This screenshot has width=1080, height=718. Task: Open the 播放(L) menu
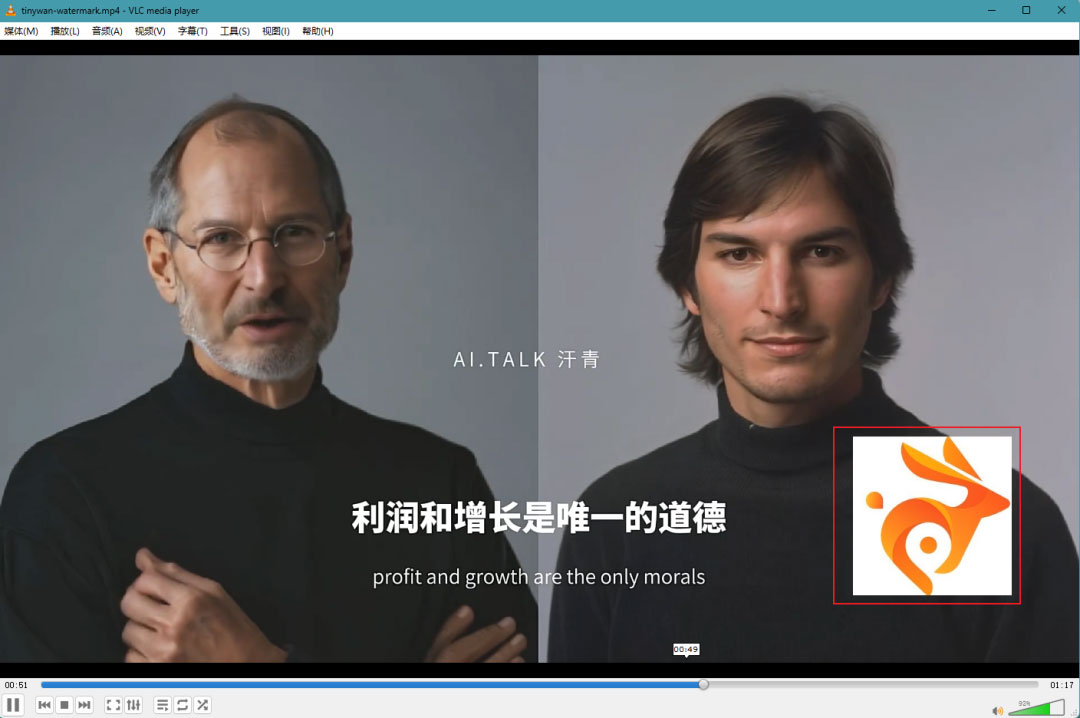coord(65,31)
